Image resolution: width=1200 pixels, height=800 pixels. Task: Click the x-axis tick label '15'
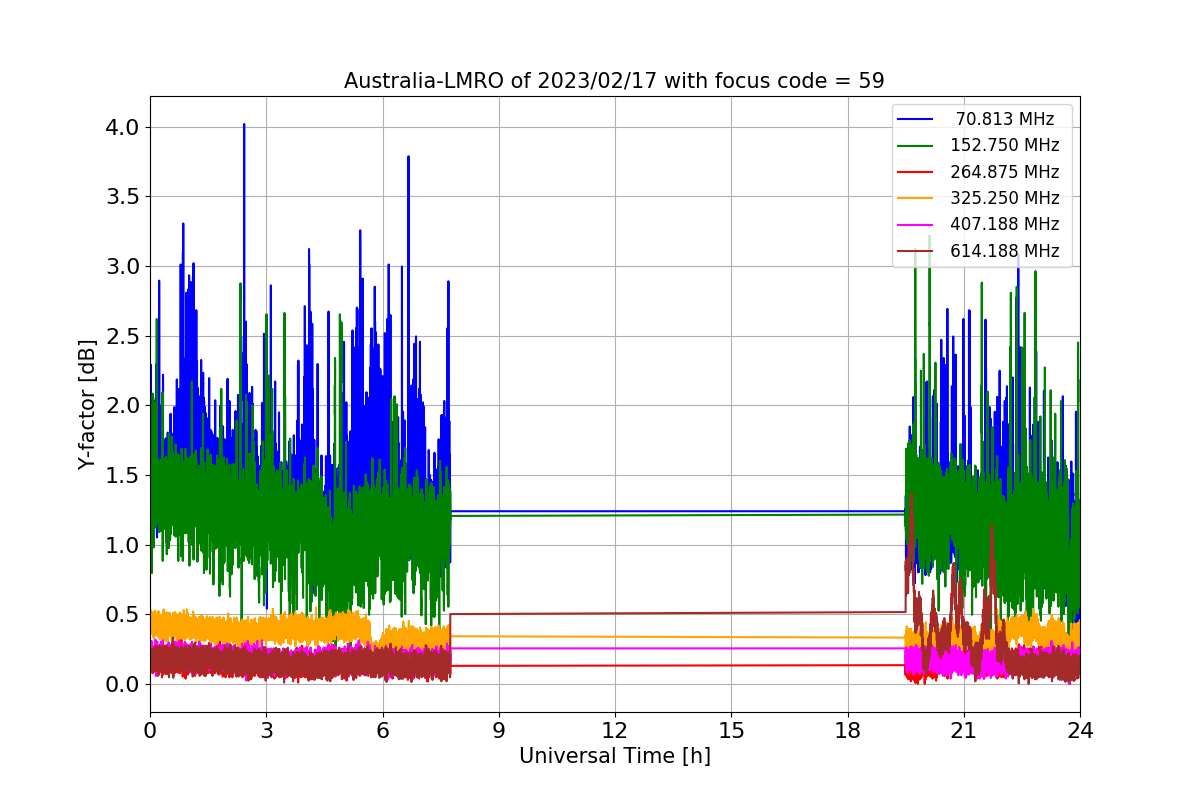click(x=731, y=730)
